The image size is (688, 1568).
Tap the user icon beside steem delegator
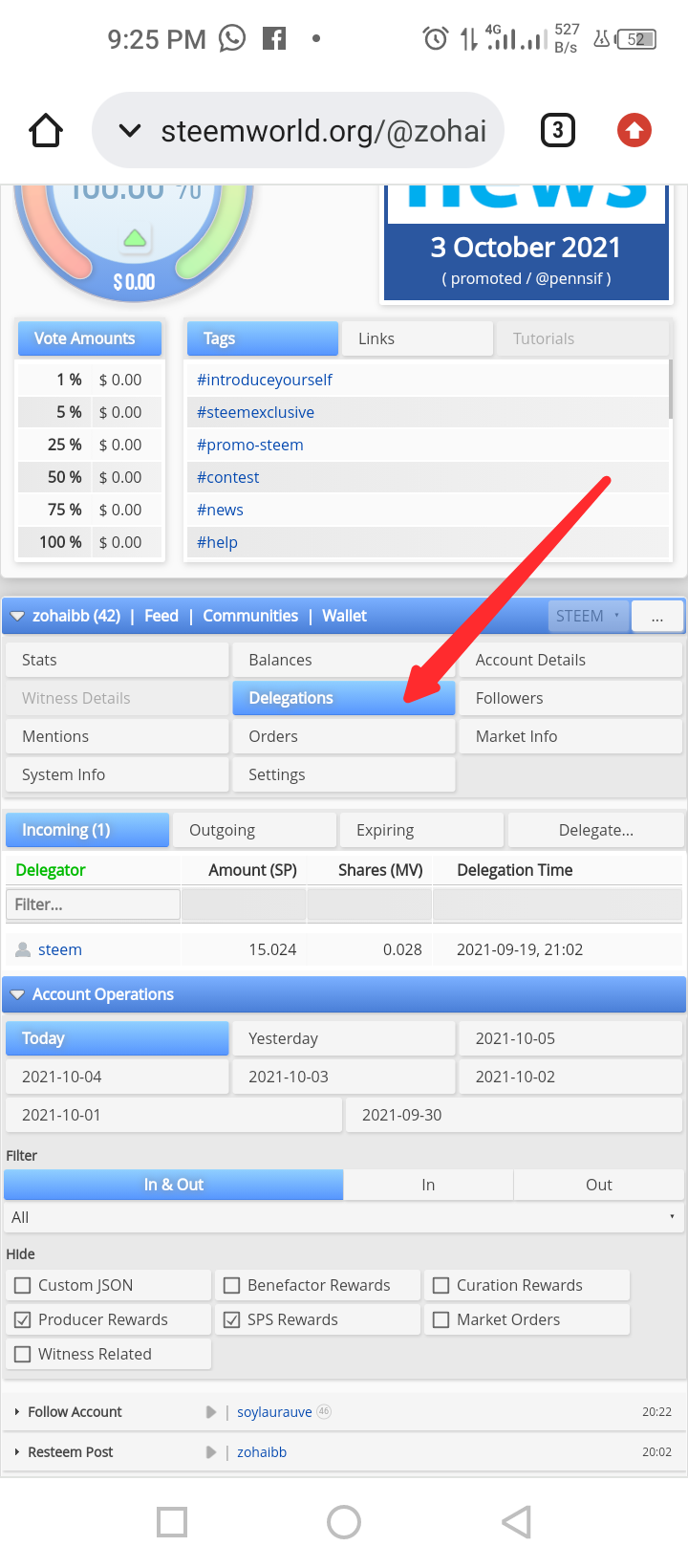pos(24,949)
